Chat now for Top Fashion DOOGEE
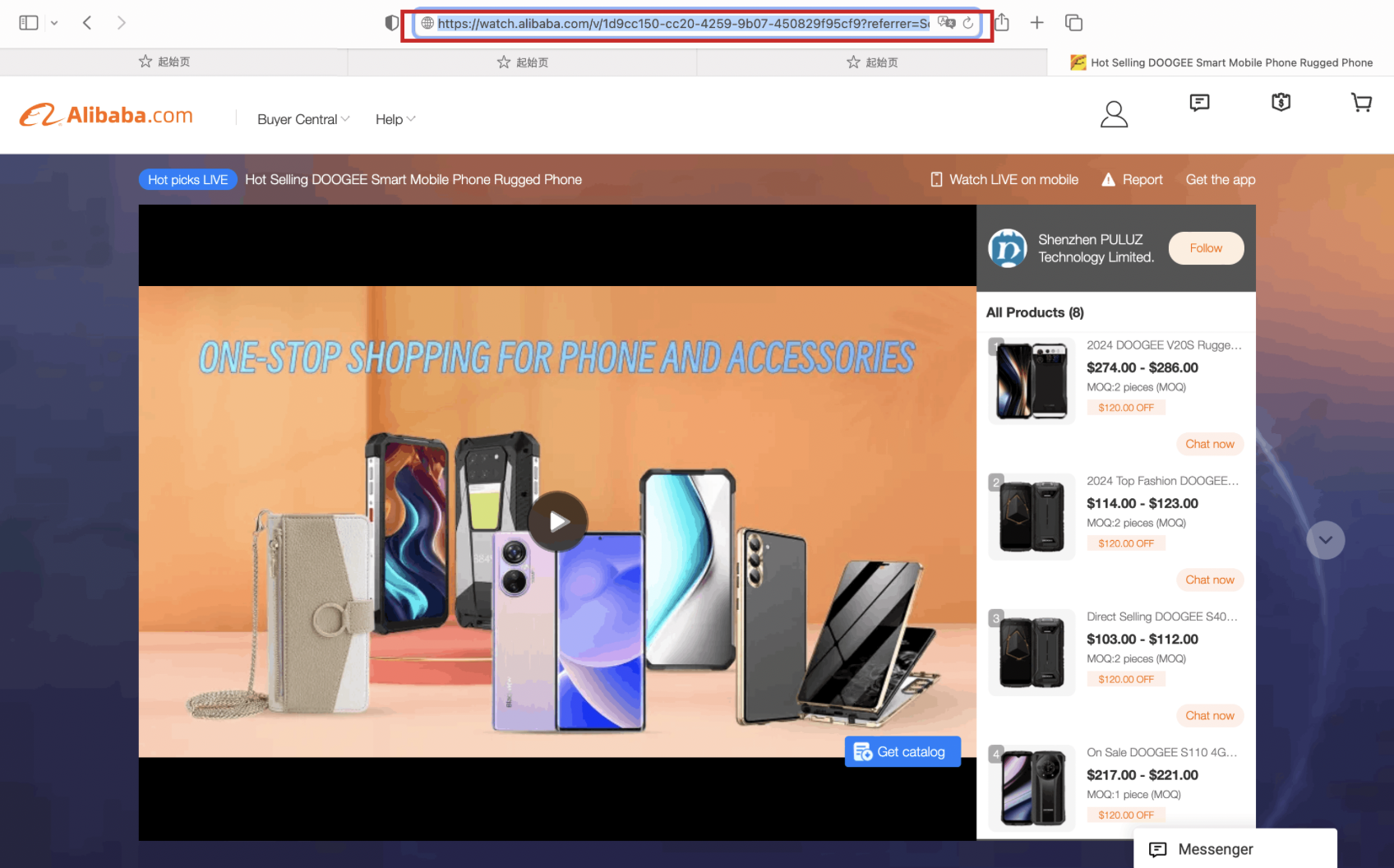The image size is (1394, 868). click(1210, 579)
